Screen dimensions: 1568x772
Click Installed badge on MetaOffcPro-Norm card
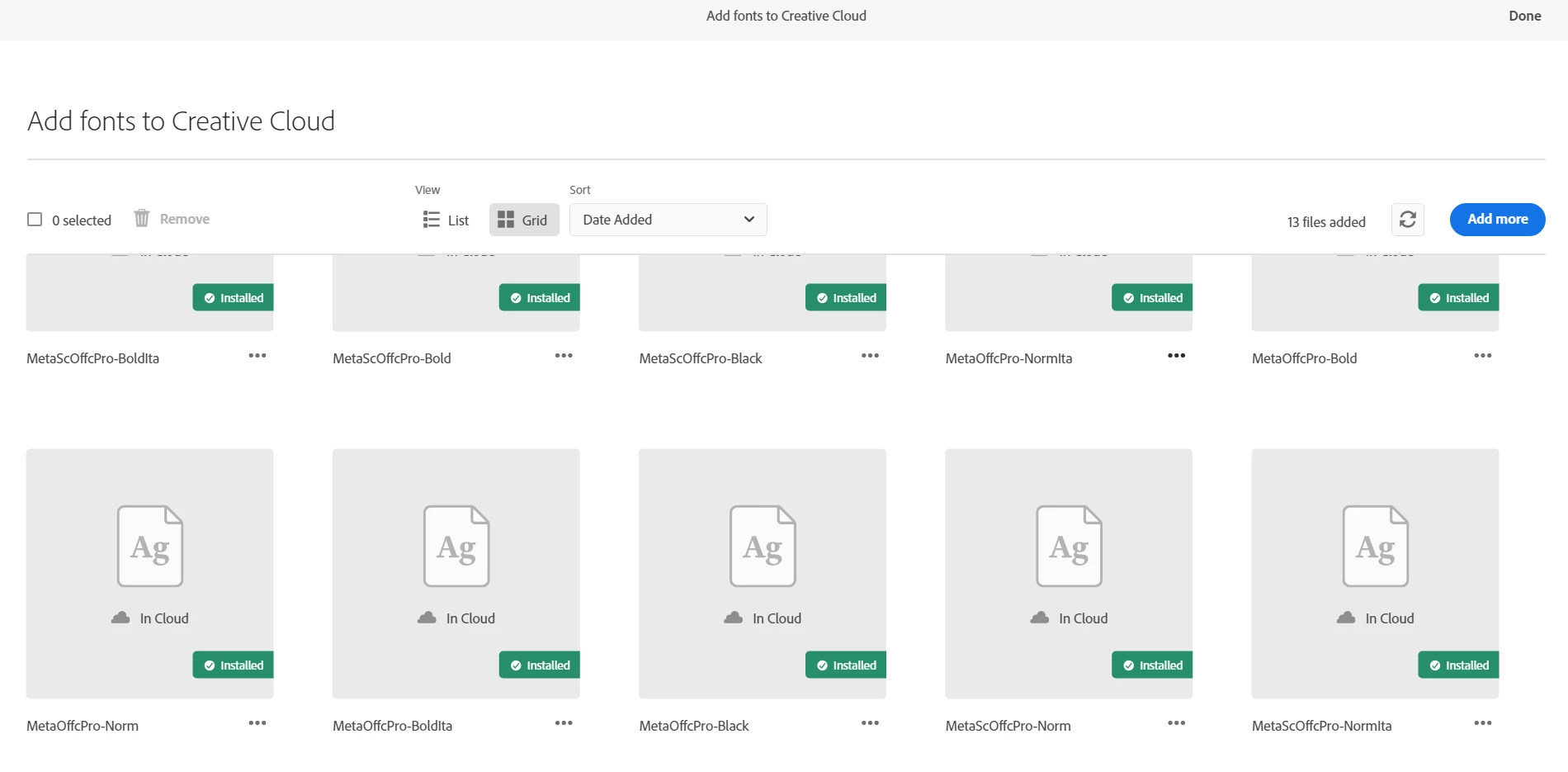[x=234, y=665]
